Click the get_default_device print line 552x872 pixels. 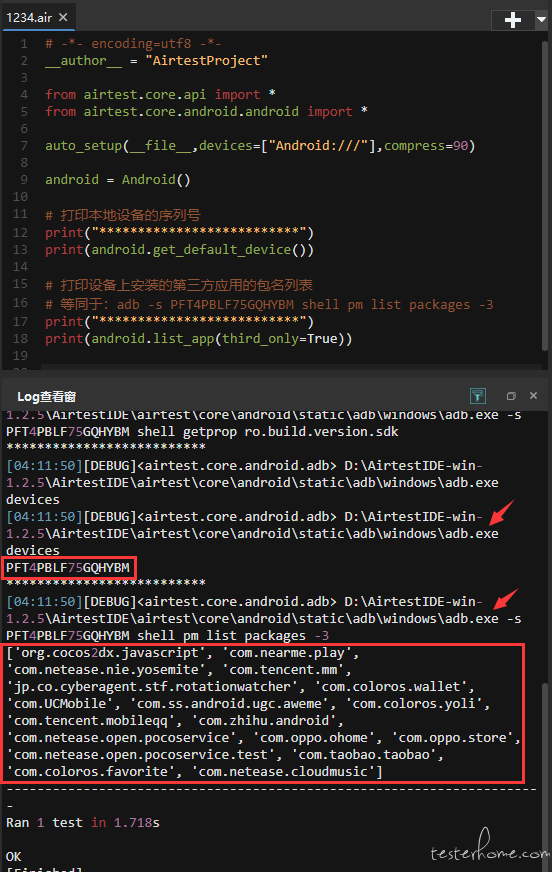tap(180, 250)
